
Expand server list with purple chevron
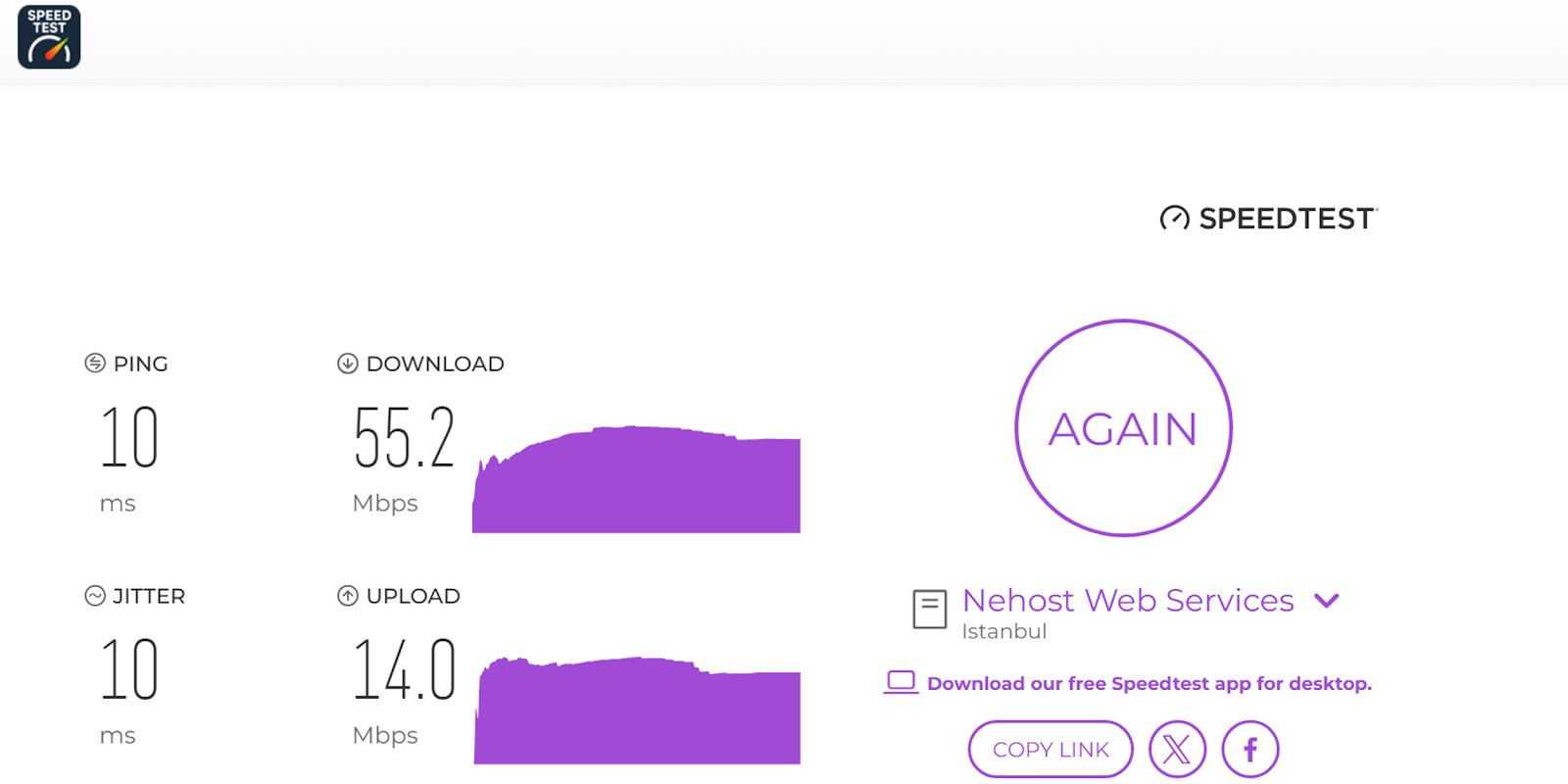(x=1327, y=601)
